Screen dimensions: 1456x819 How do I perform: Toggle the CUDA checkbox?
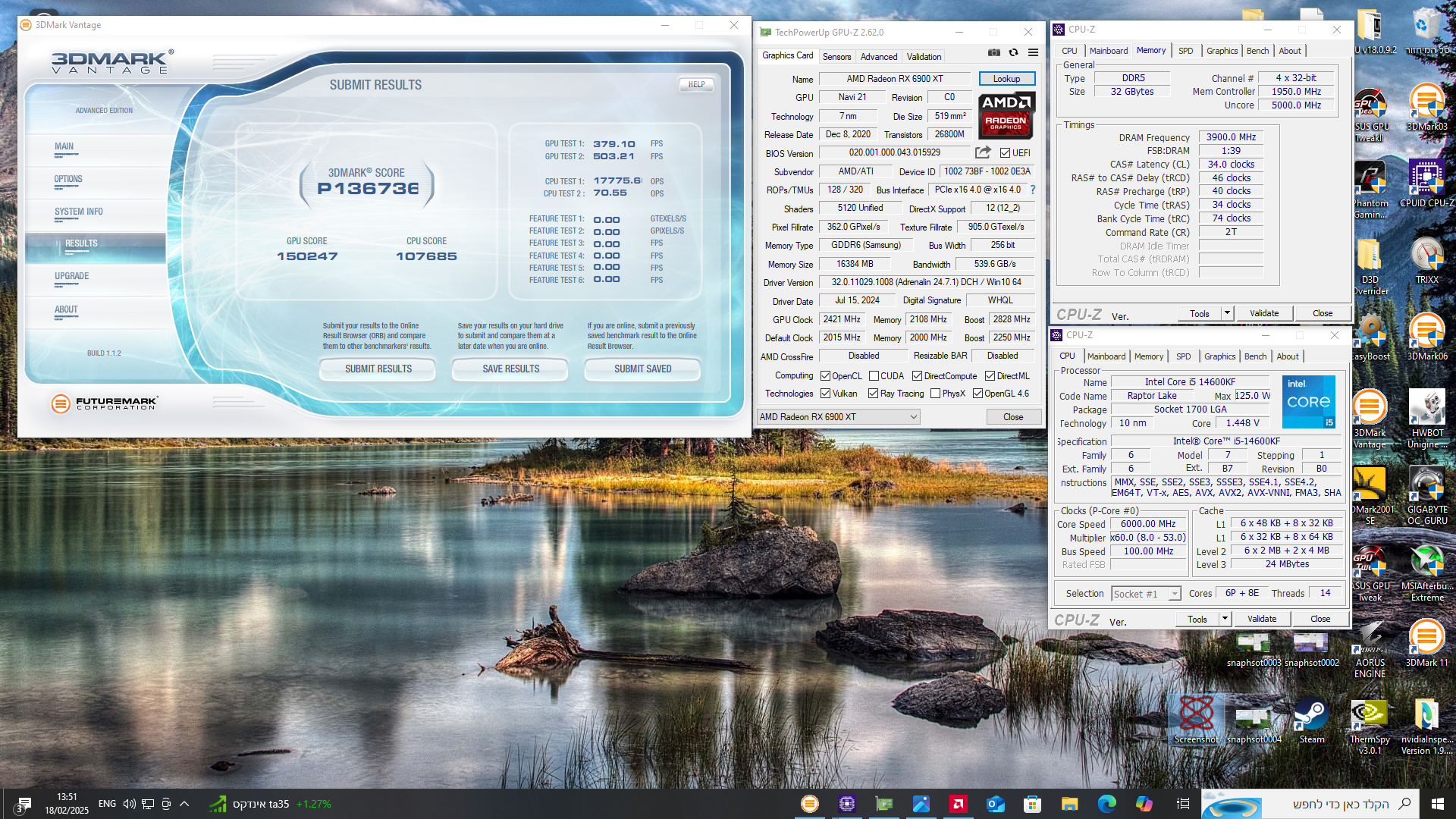pyautogui.click(x=874, y=376)
